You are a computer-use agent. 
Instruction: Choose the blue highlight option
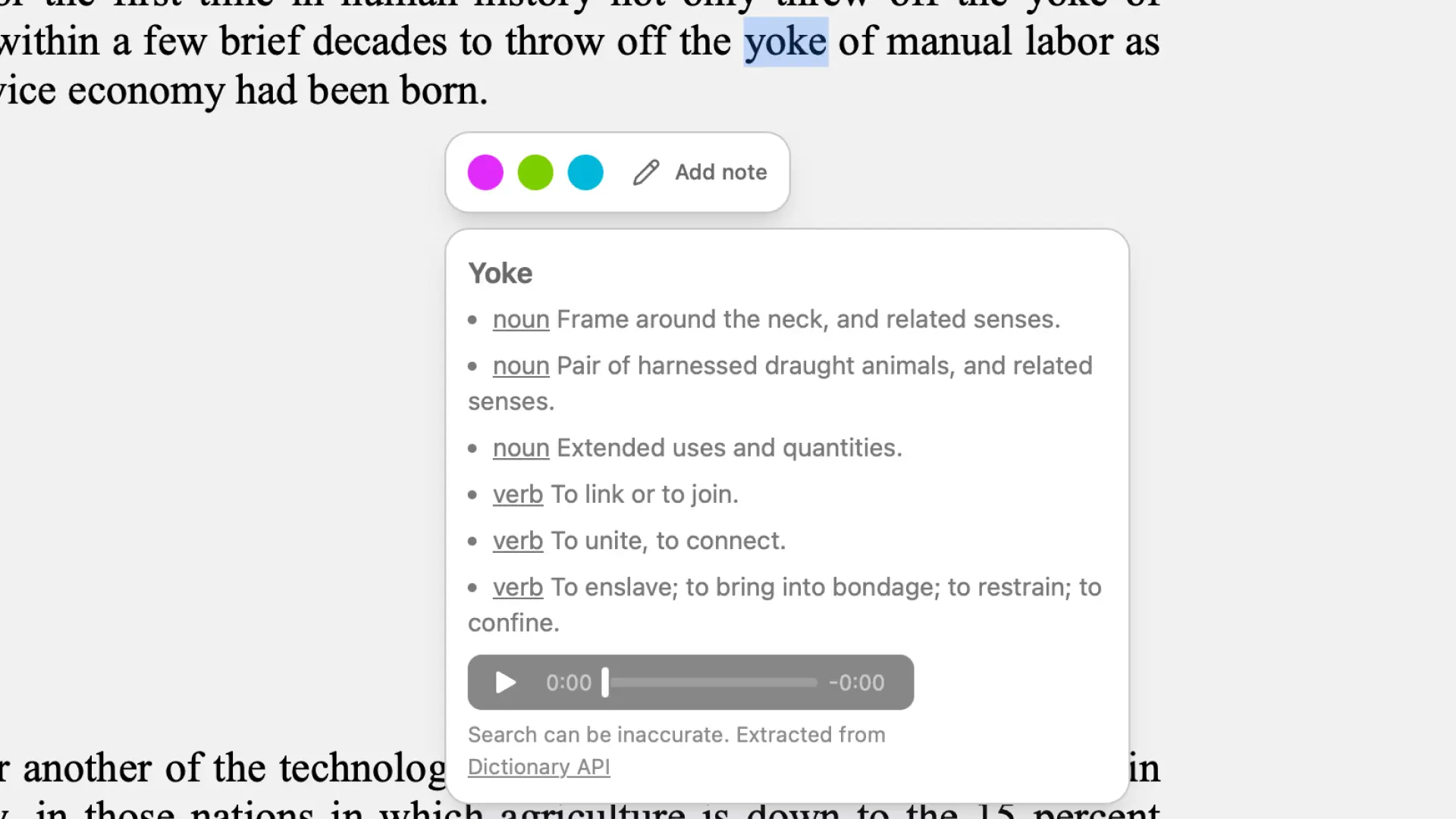pyautogui.click(x=585, y=172)
